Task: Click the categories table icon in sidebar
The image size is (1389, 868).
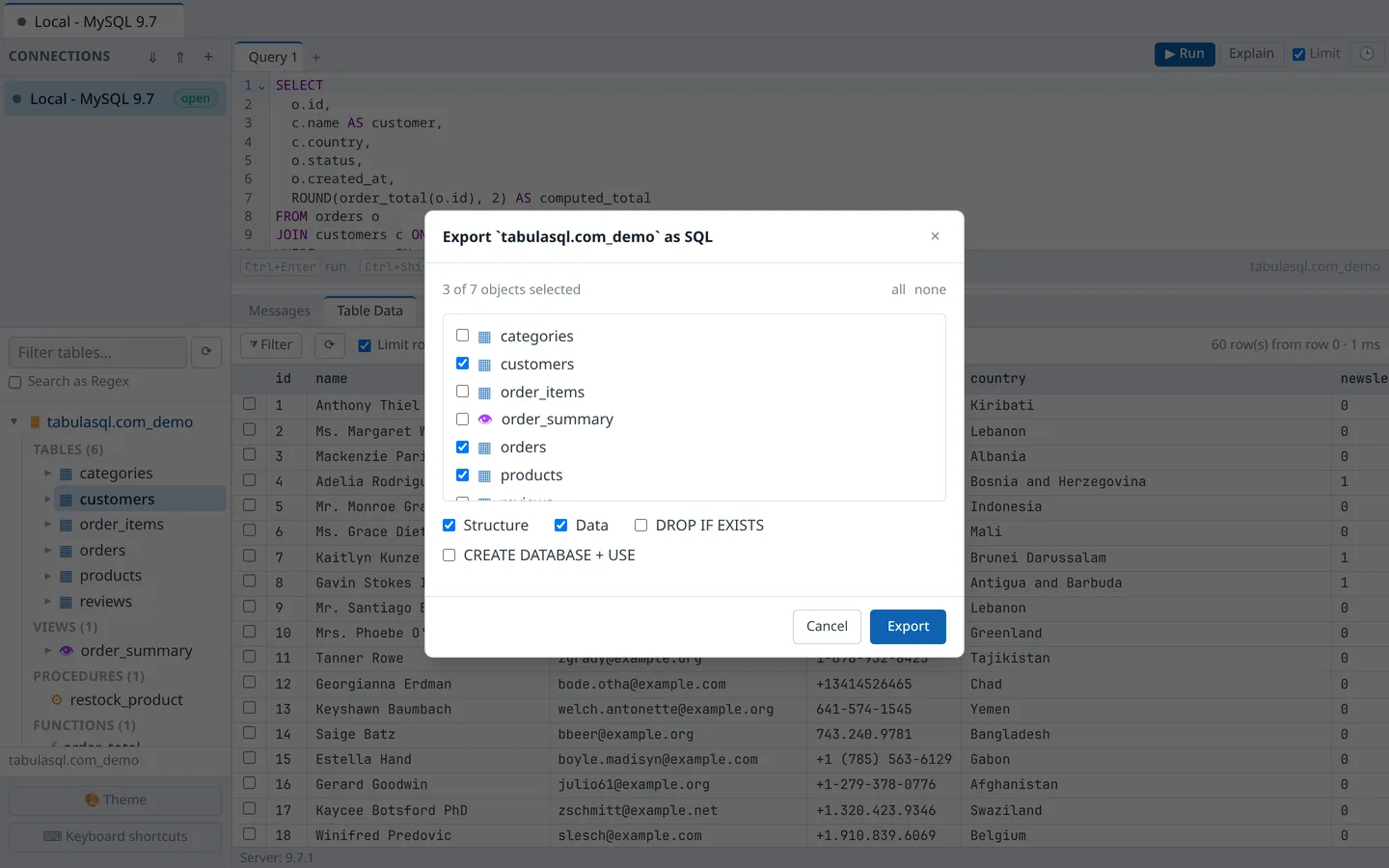Action: 66,474
